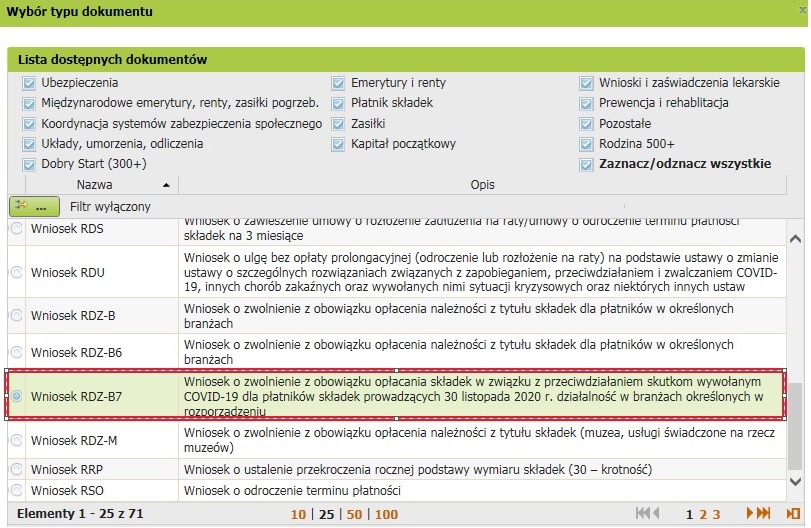Viewport: 811px width, 528px height.
Task: Select the Wniosek RRP radio button
Action: pos(17,469)
